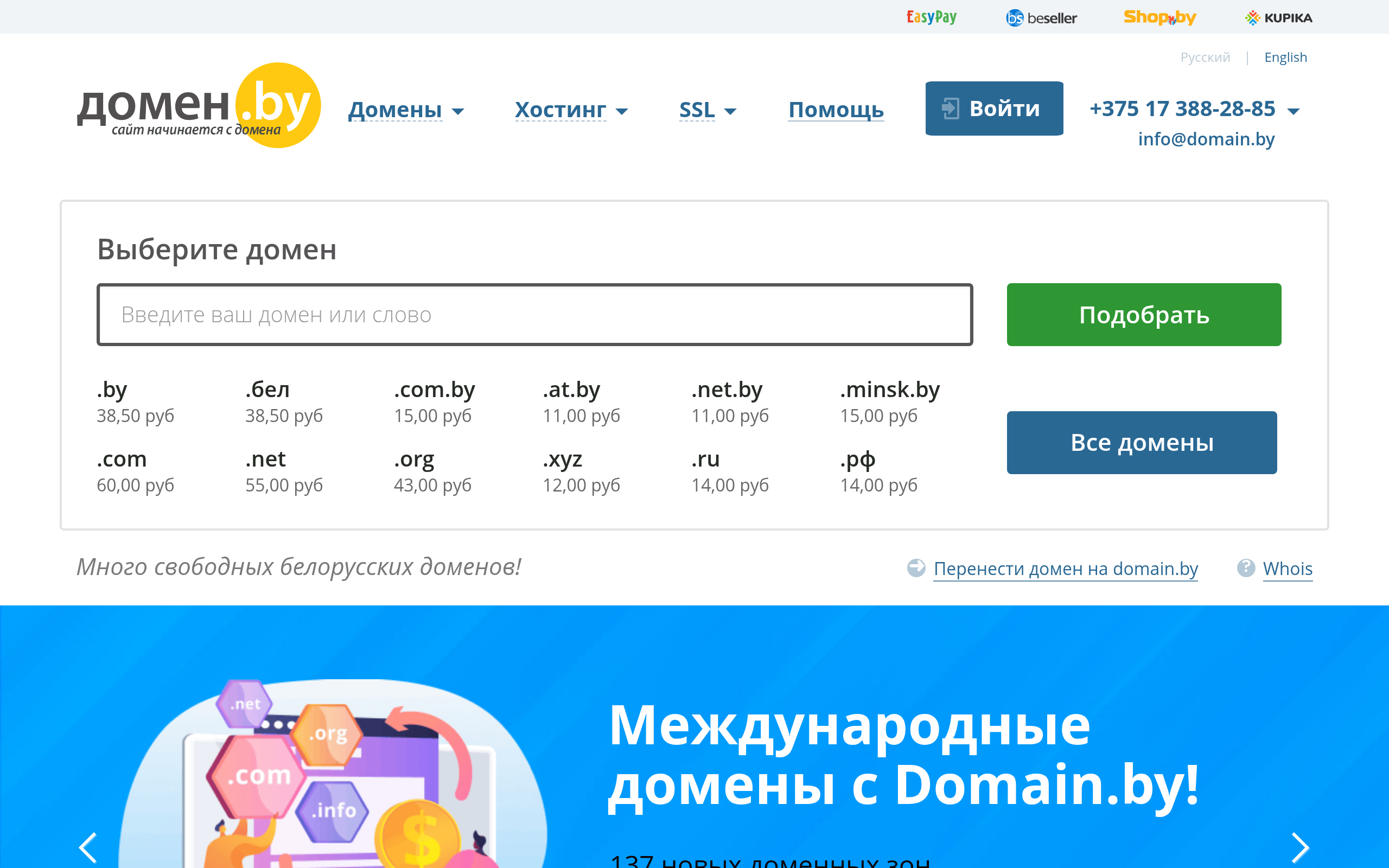The height and width of the screenshot is (868, 1389).
Task: Click the .xyz price 12,00 руб
Action: (x=582, y=485)
